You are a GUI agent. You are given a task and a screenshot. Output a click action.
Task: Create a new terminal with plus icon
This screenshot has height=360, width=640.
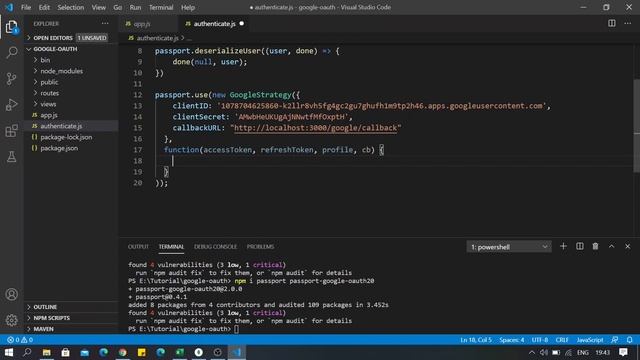point(563,246)
